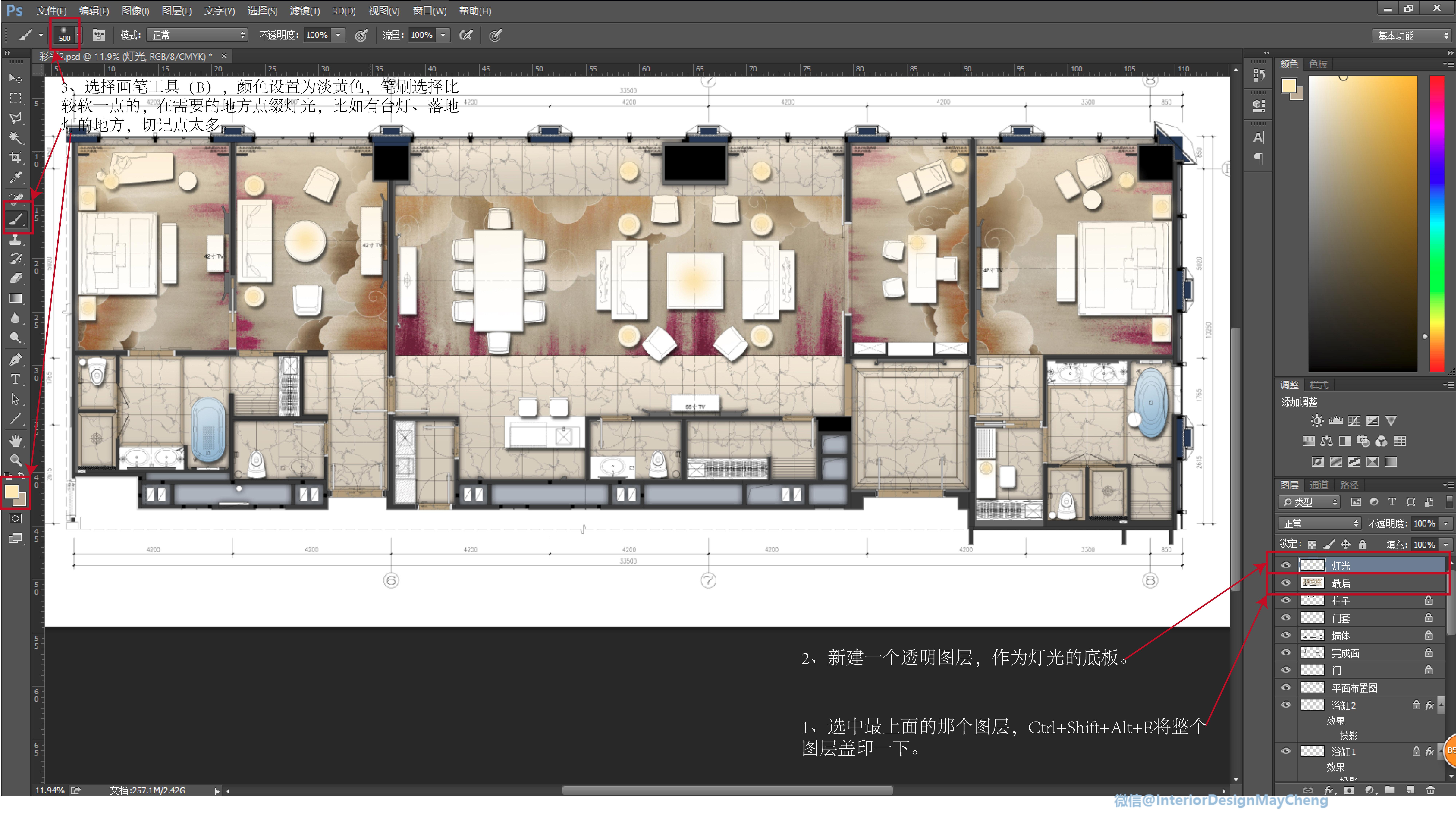The width and height of the screenshot is (1456, 834).
Task: Open the Brush panel from options bar
Action: (99, 36)
